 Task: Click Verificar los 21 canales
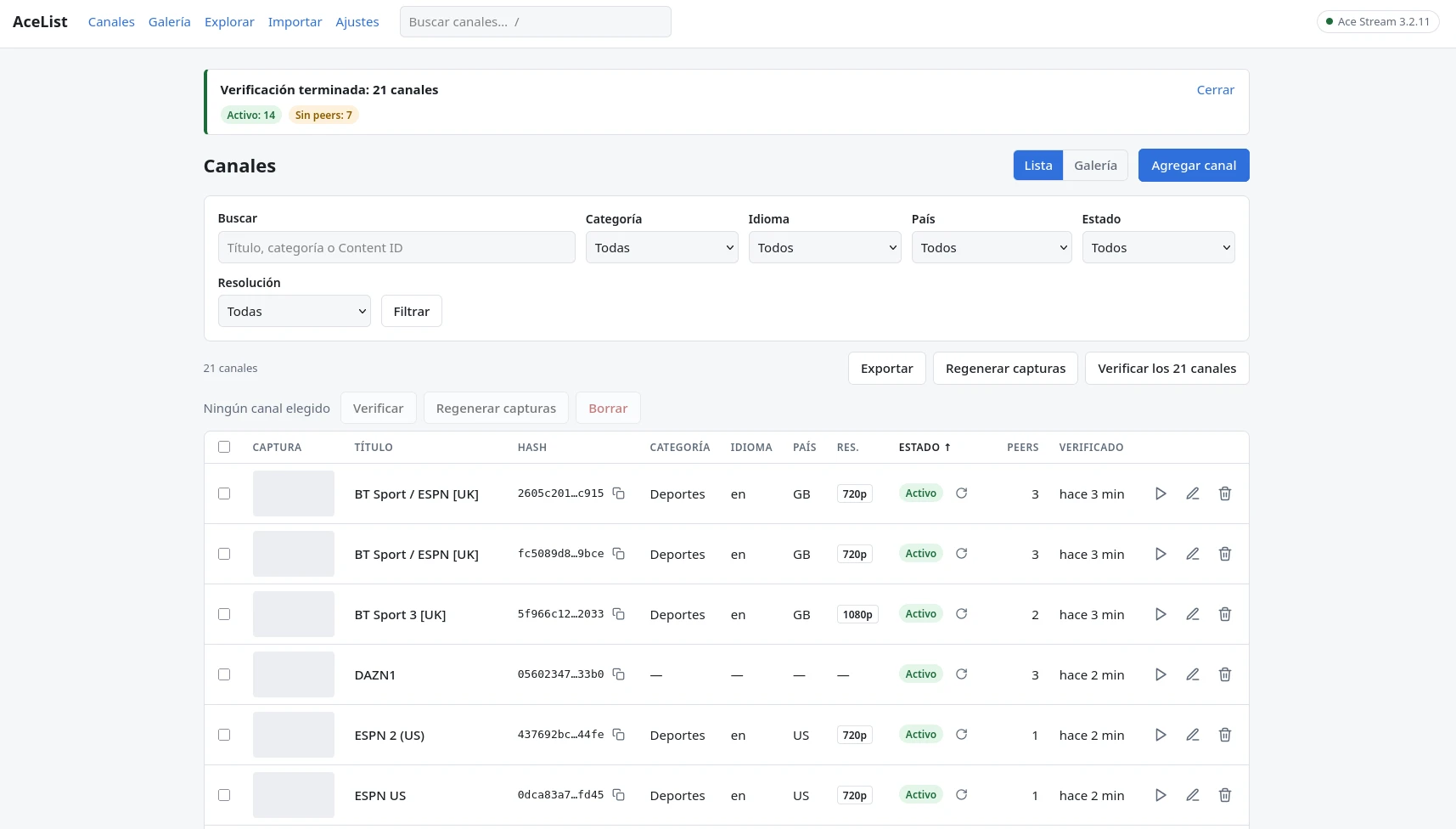coord(1166,369)
